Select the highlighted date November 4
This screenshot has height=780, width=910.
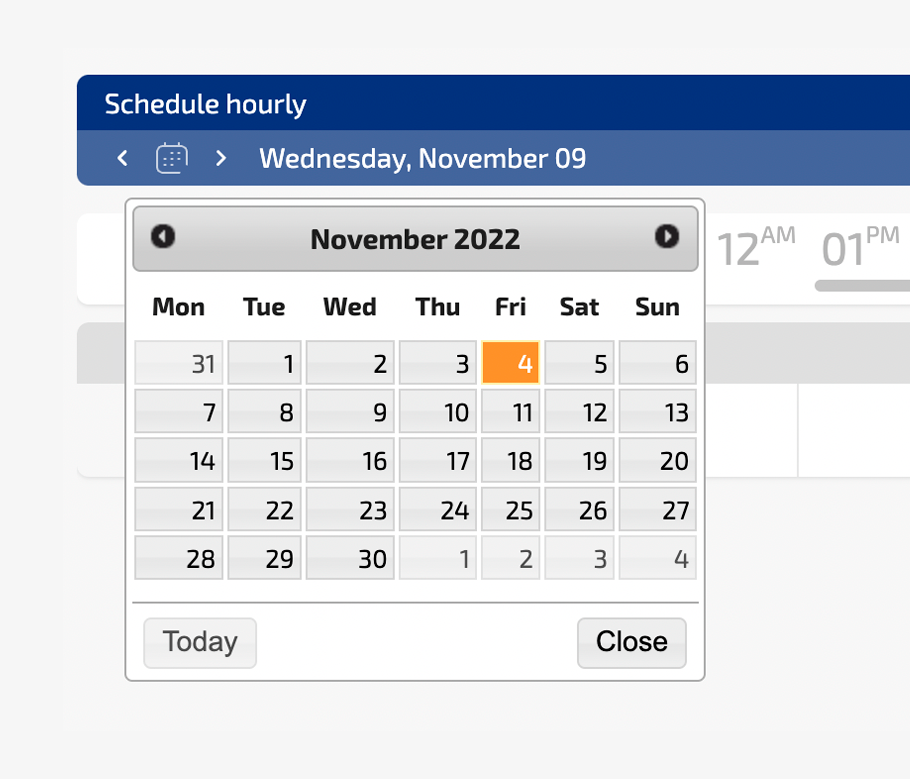[511, 363]
